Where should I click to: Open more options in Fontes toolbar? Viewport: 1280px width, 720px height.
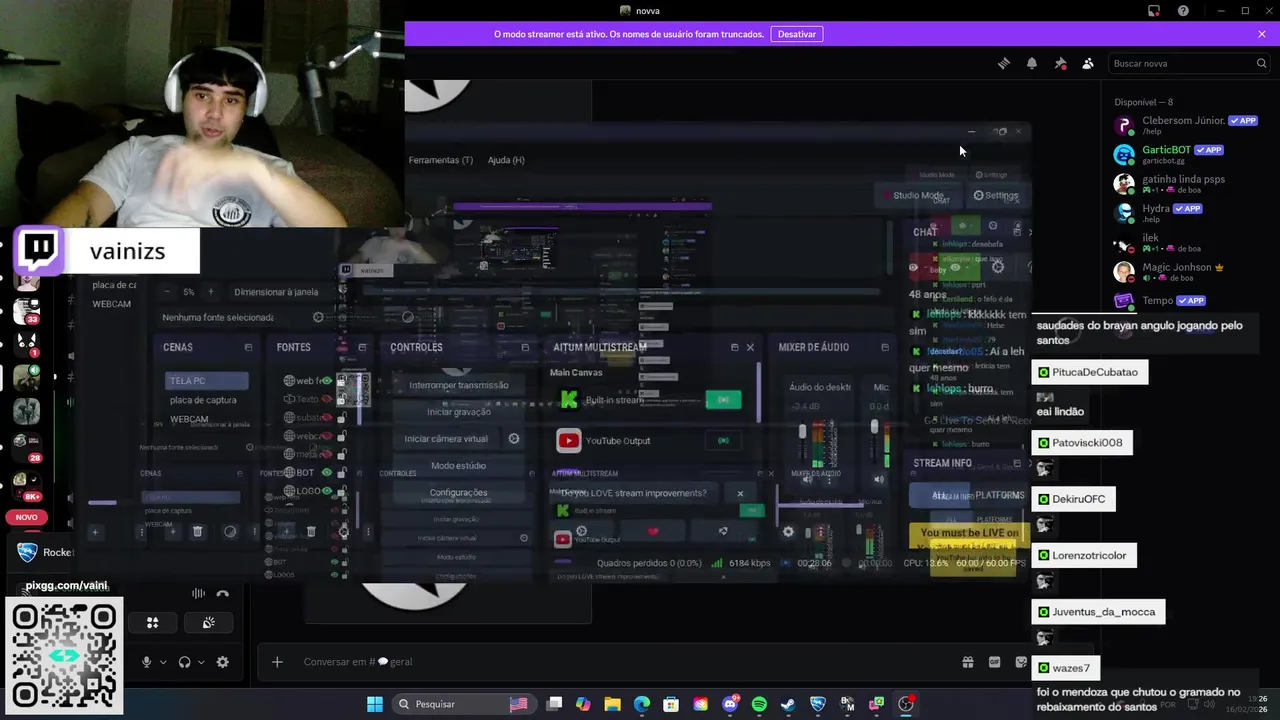tap(368, 532)
